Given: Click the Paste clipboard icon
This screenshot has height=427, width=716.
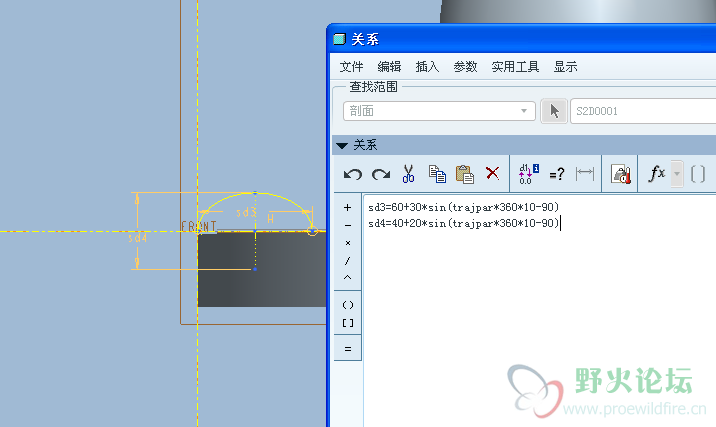Looking at the screenshot, I should 465,174.
